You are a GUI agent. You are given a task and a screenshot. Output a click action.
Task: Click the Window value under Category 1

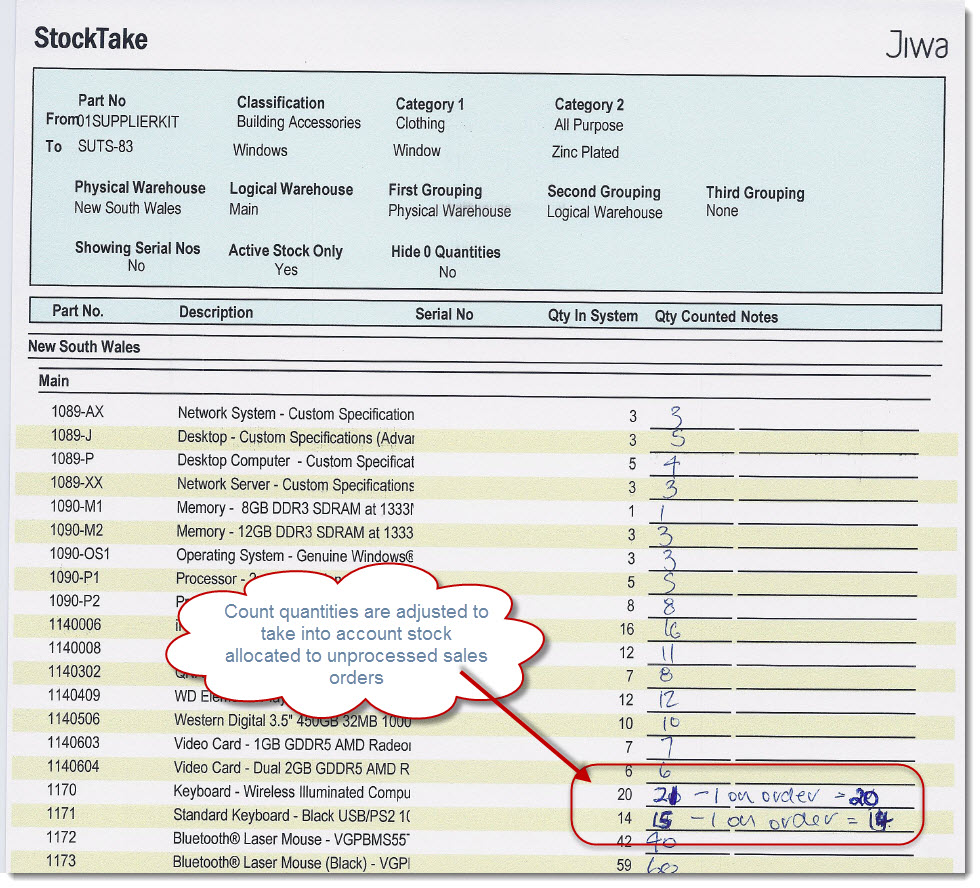(x=416, y=151)
